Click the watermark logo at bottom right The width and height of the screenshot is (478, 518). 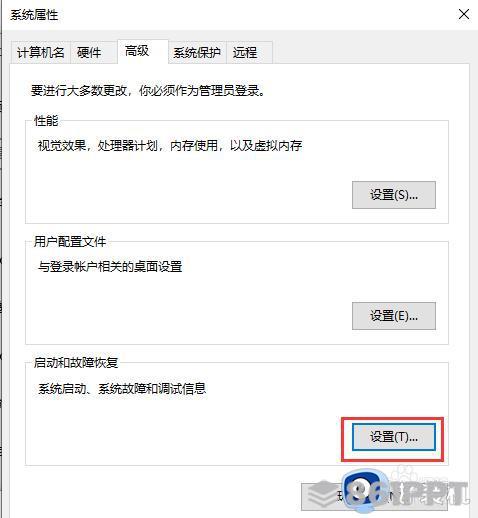388,492
